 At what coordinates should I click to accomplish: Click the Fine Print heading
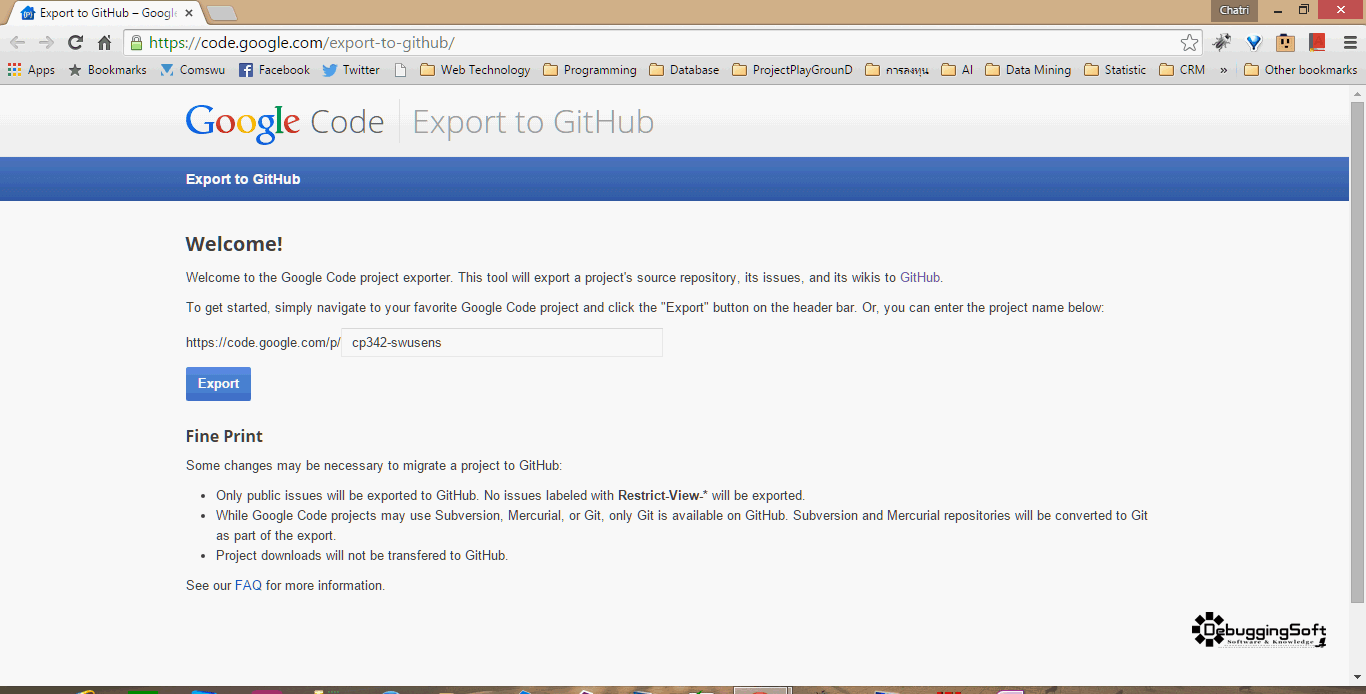224,436
